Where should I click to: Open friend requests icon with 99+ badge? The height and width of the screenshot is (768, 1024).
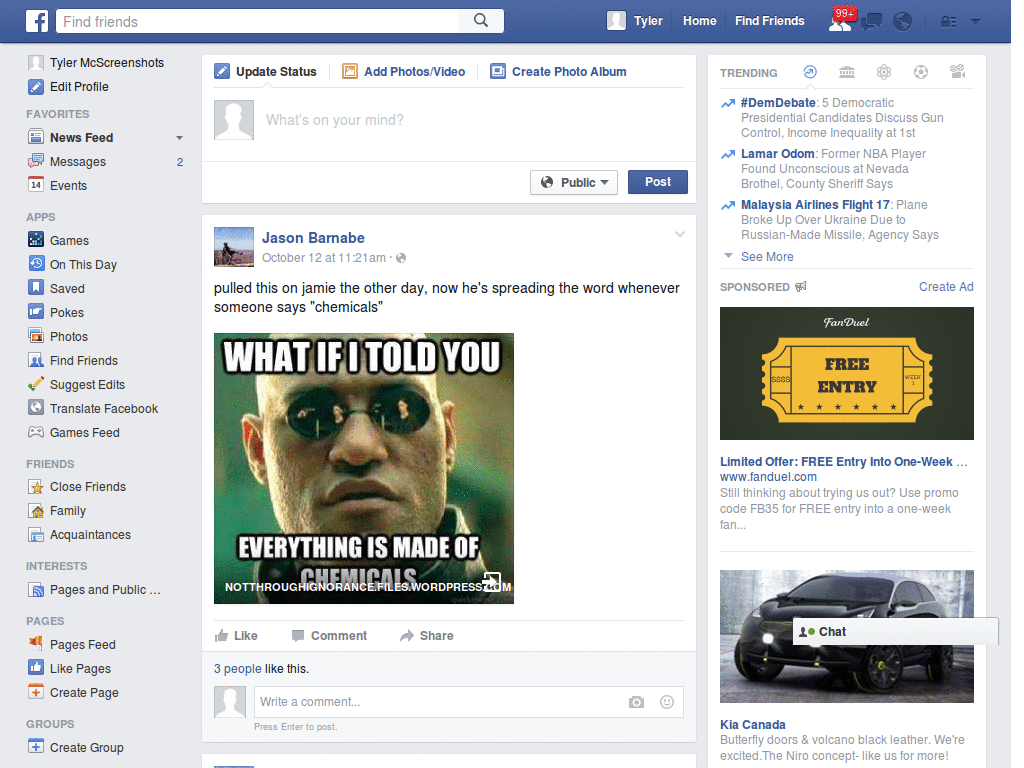point(841,21)
